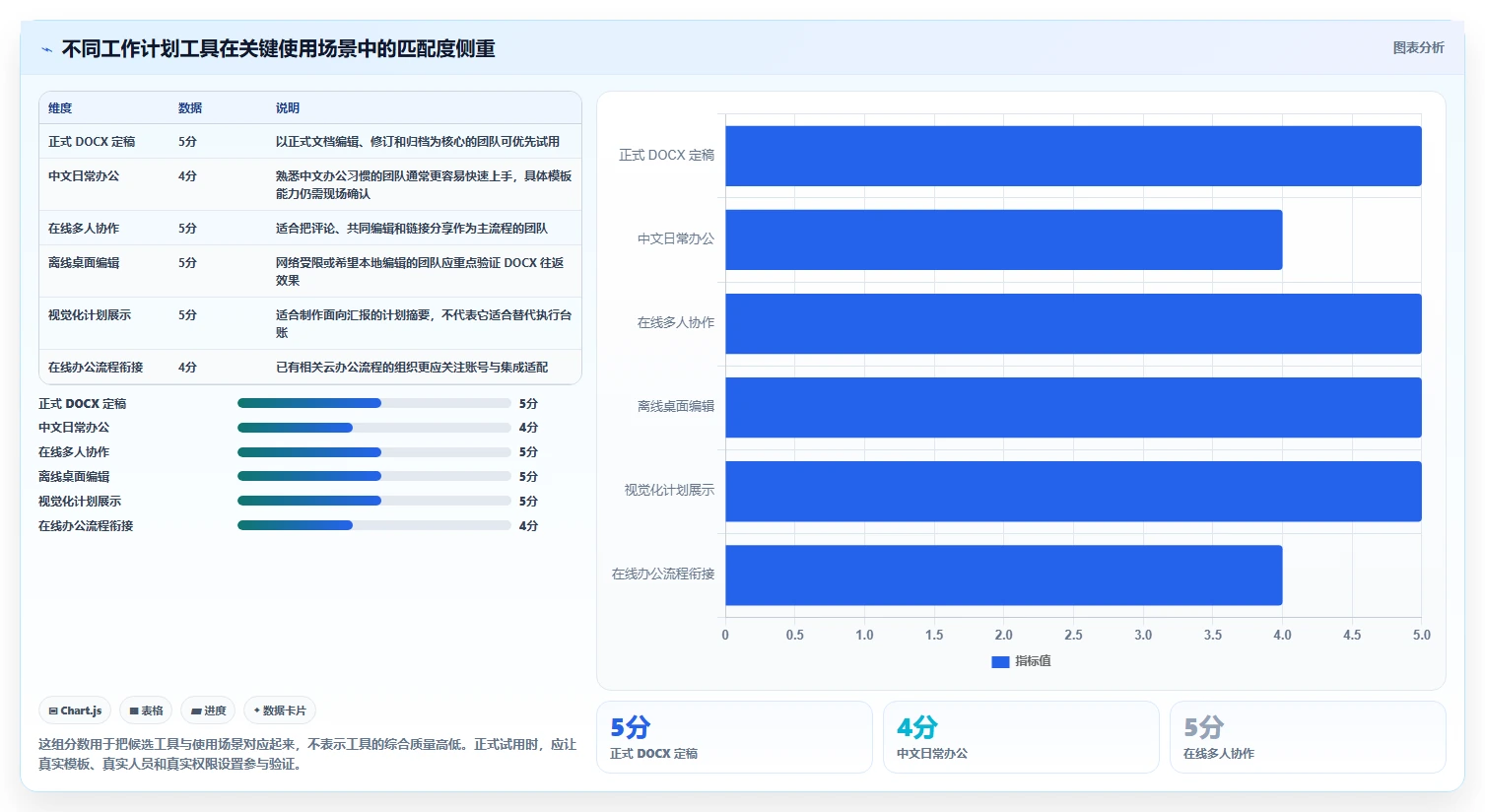Image resolution: width=1485 pixels, height=812 pixels.
Task: Click the 视觉化计划展示 label in progress list
Action: (80, 502)
